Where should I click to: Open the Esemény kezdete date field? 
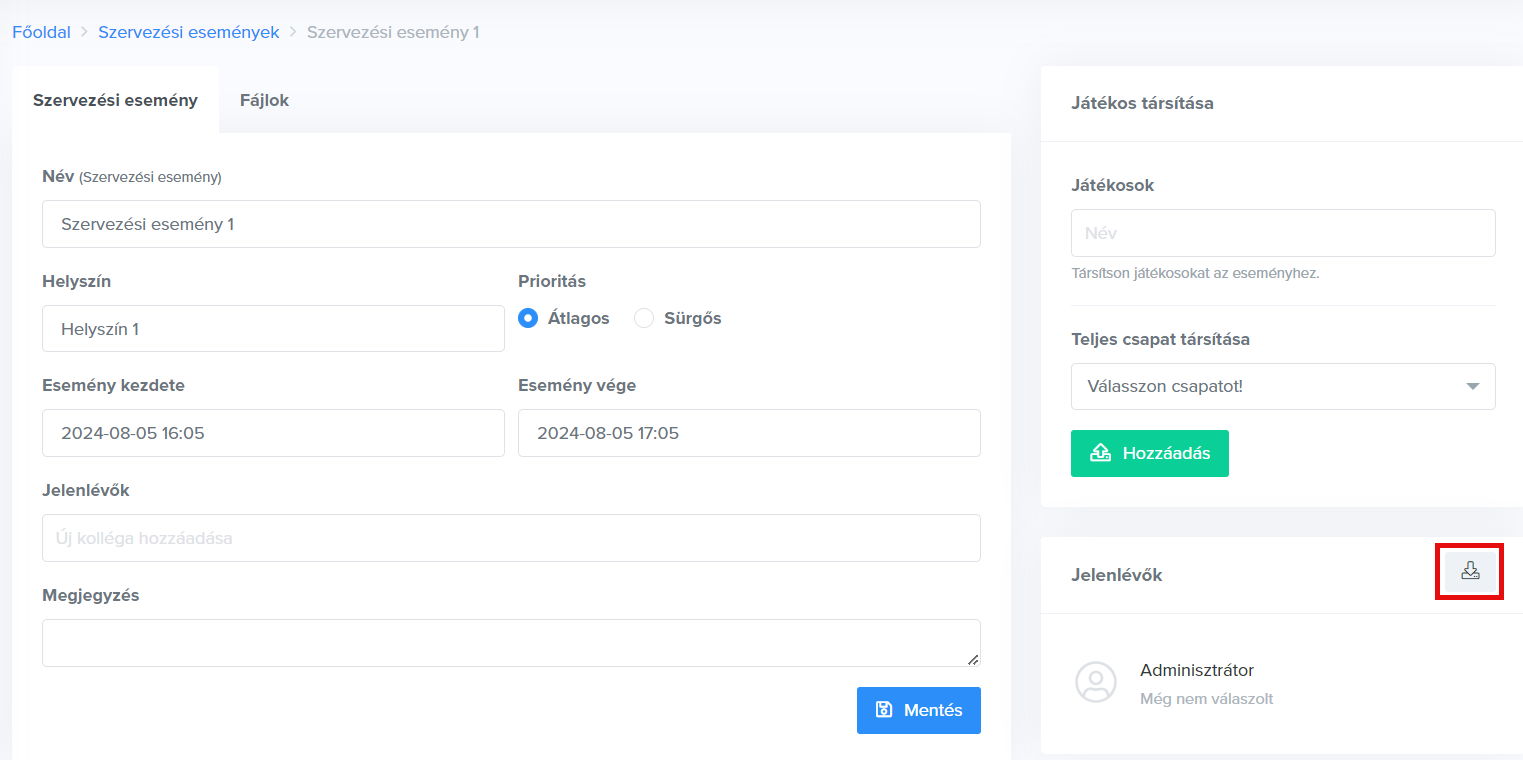click(x=272, y=433)
